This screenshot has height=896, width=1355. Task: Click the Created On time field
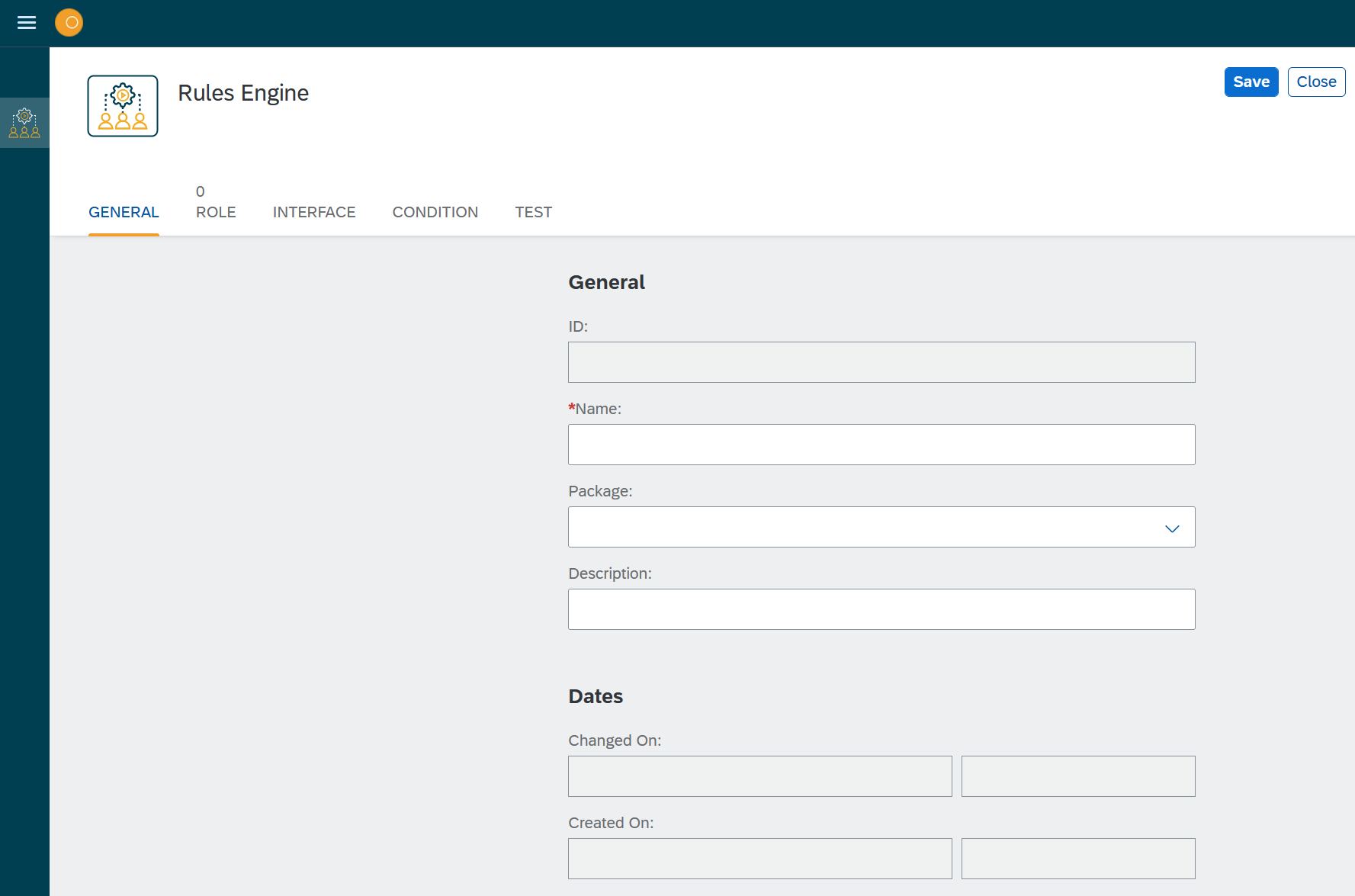[x=1078, y=859]
